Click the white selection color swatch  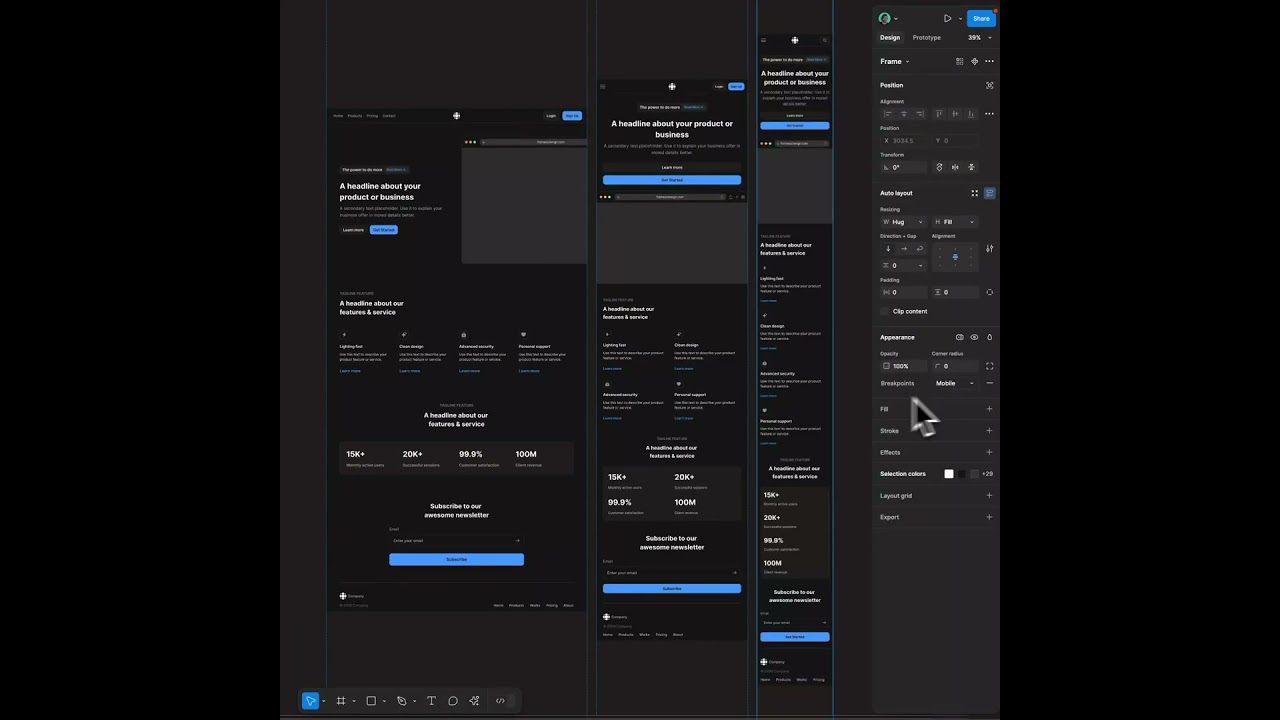point(949,474)
